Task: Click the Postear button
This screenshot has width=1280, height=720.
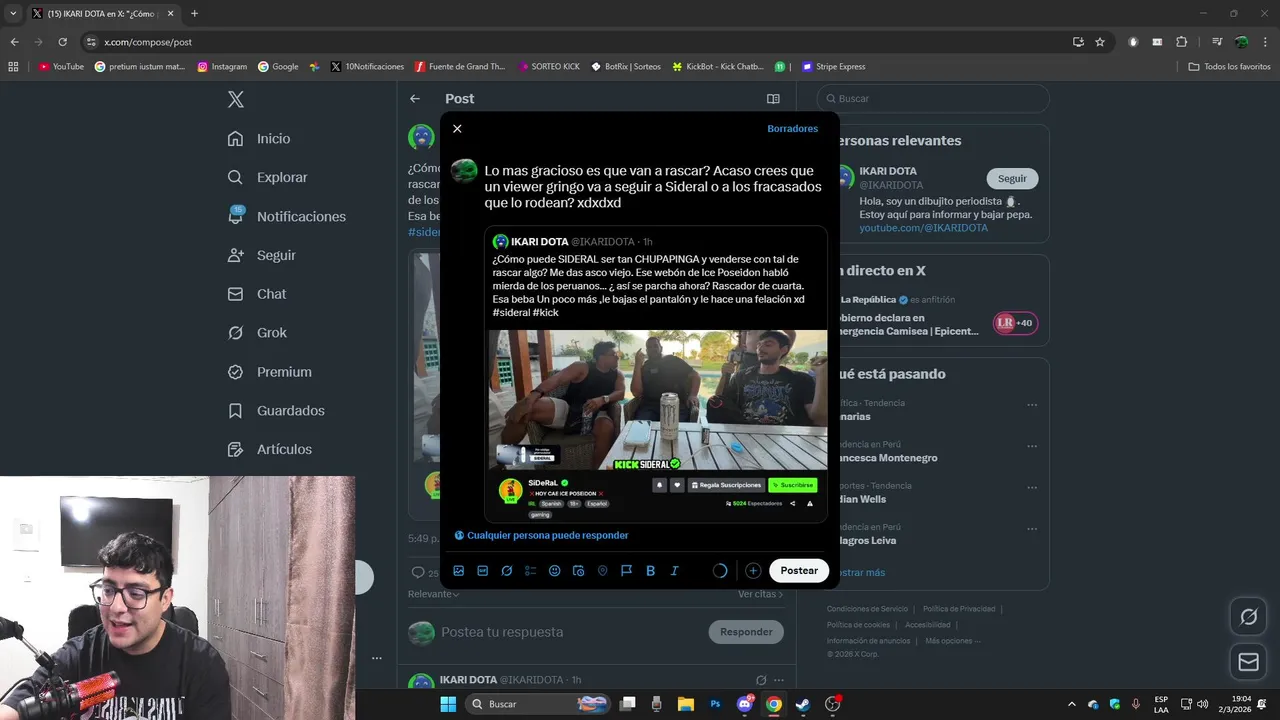Action: 799,571
